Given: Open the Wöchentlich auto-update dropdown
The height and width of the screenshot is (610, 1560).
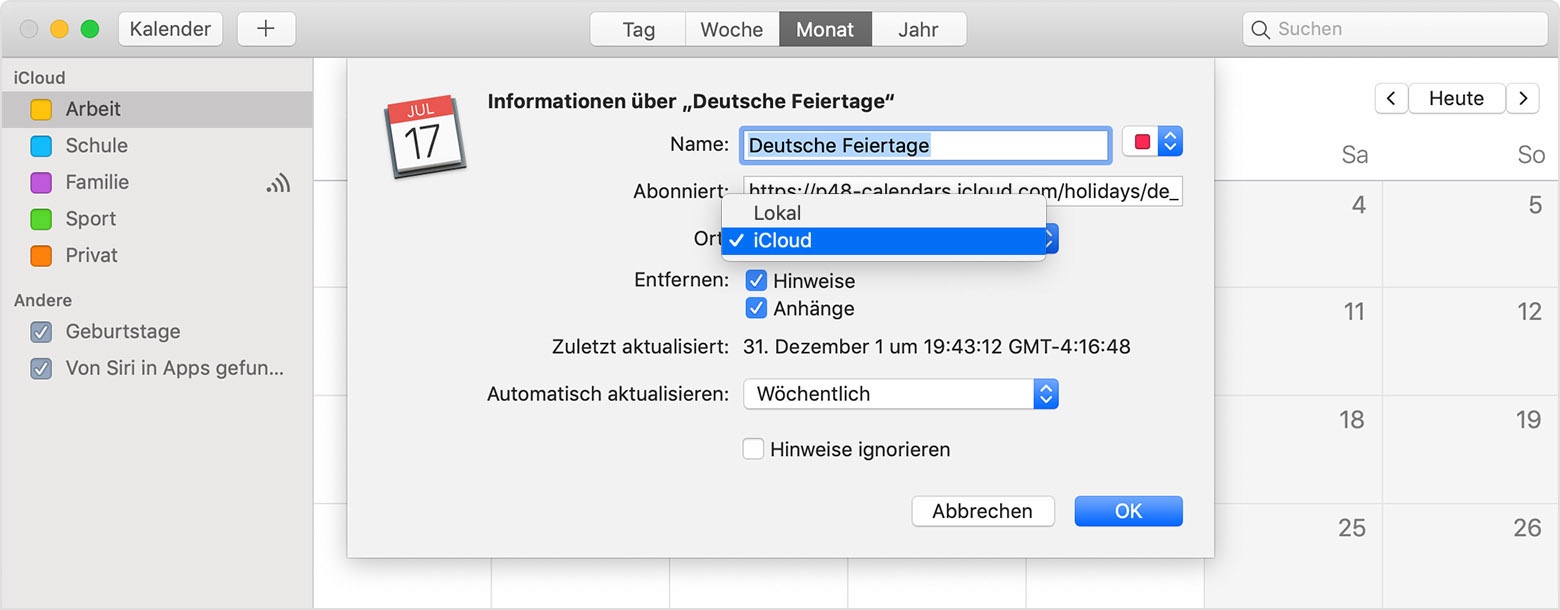Looking at the screenshot, I should click(x=900, y=394).
